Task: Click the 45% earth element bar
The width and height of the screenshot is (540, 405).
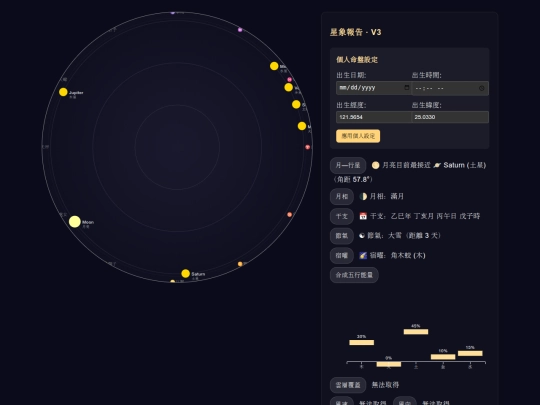Action: [x=416, y=332]
